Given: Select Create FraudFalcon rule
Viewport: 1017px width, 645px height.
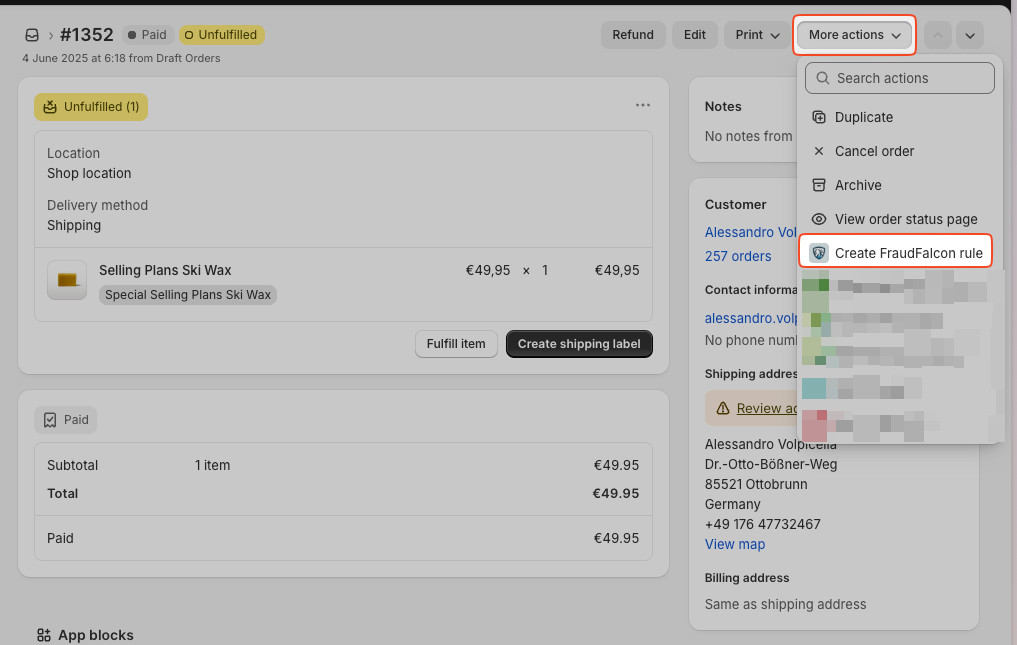Looking at the screenshot, I should tap(896, 253).
